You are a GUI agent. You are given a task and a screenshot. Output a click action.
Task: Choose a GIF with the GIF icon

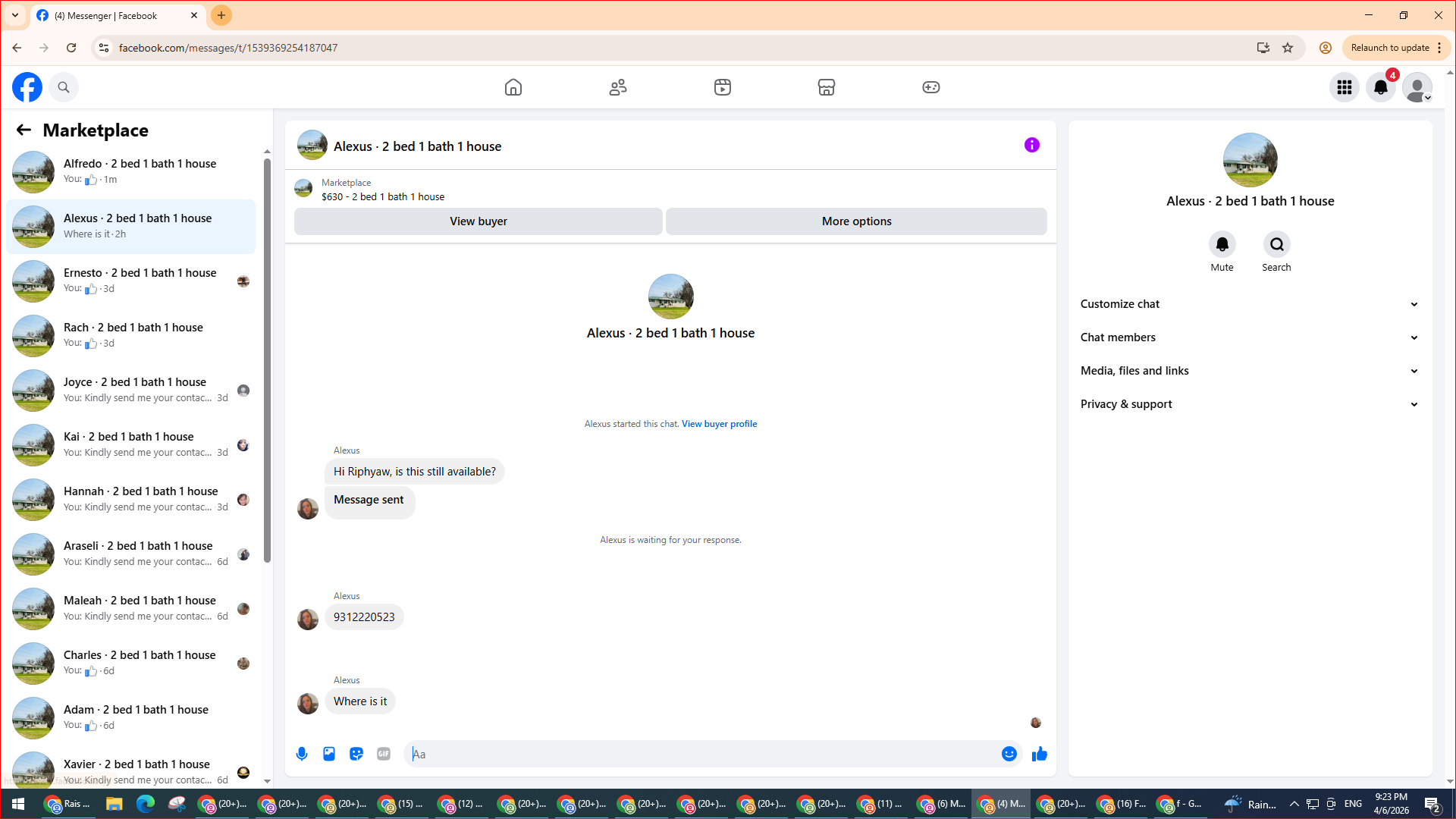click(384, 754)
